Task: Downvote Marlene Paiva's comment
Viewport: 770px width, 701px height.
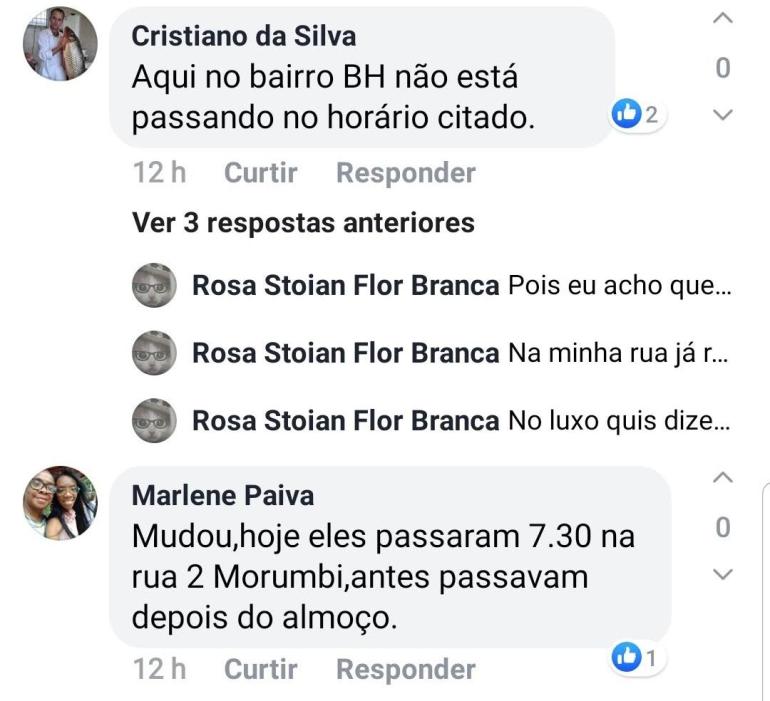Action: click(x=724, y=574)
